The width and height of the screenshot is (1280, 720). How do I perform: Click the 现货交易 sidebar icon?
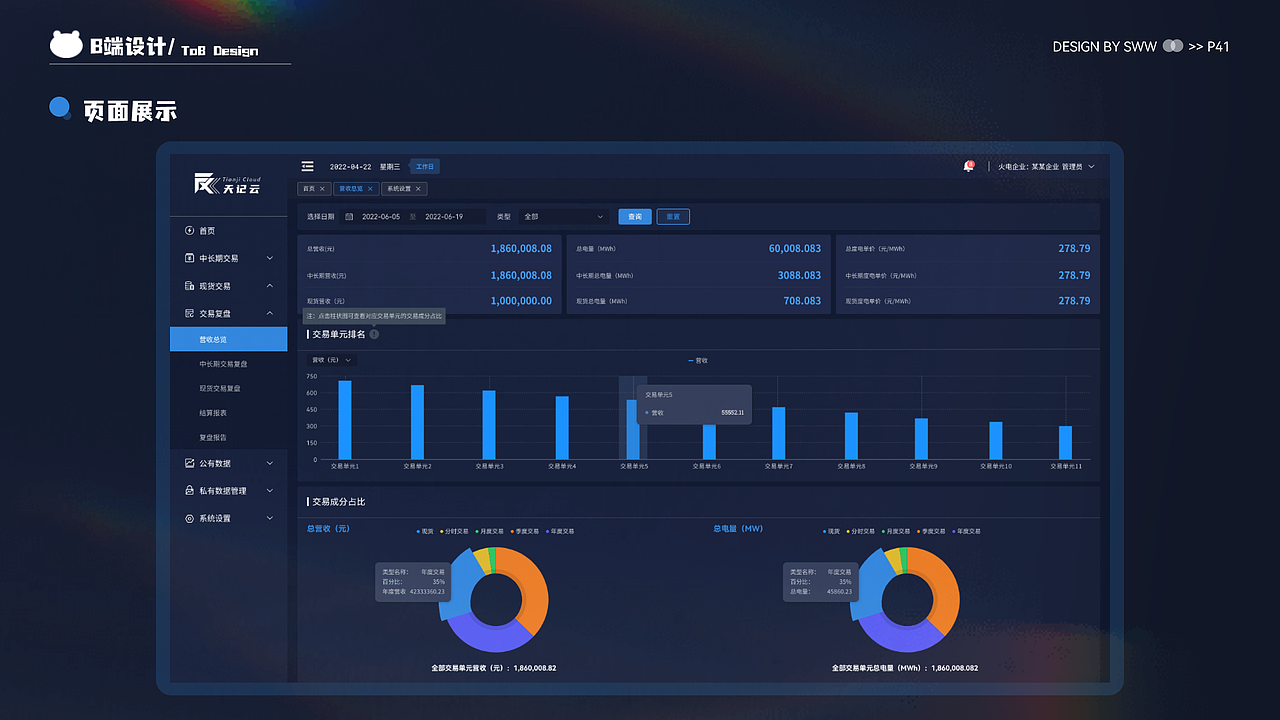tap(190, 286)
